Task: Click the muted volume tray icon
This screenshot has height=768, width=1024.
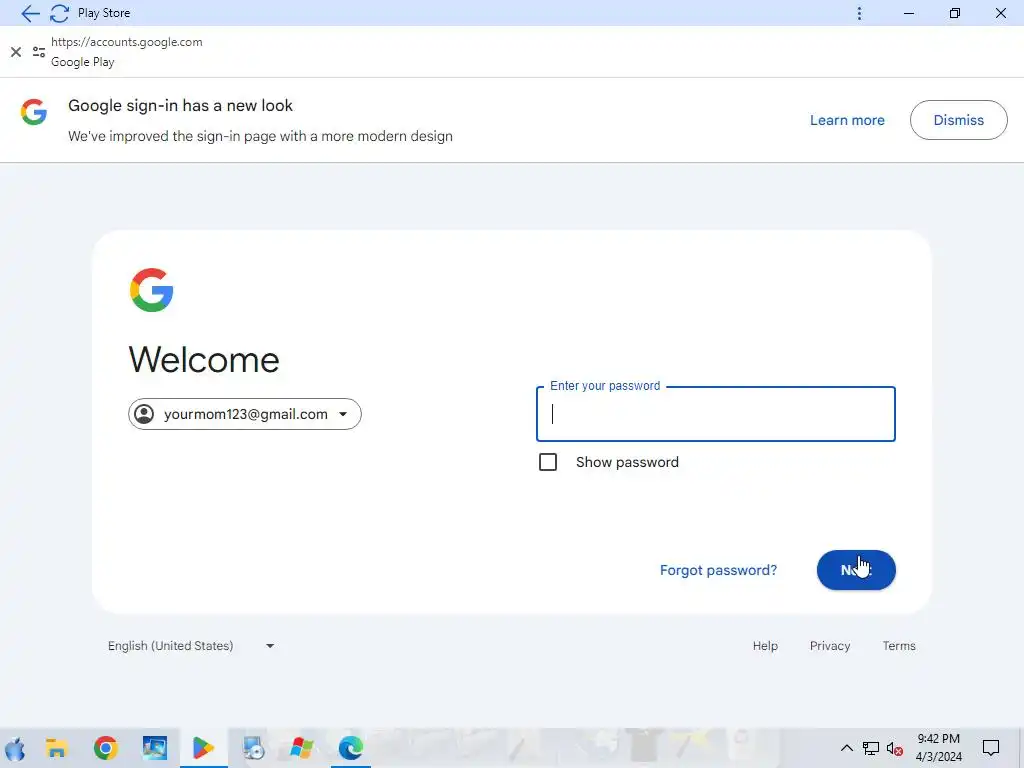Action: tap(895, 748)
